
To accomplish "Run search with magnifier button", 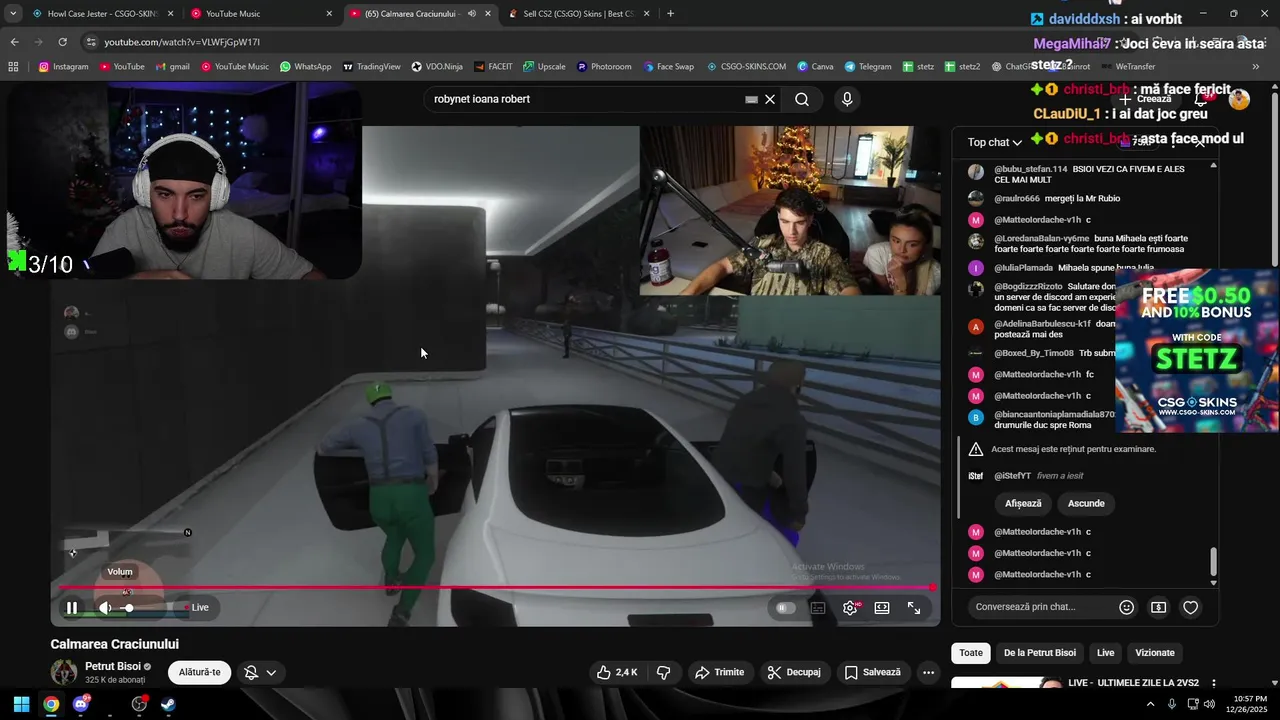I will (x=802, y=99).
